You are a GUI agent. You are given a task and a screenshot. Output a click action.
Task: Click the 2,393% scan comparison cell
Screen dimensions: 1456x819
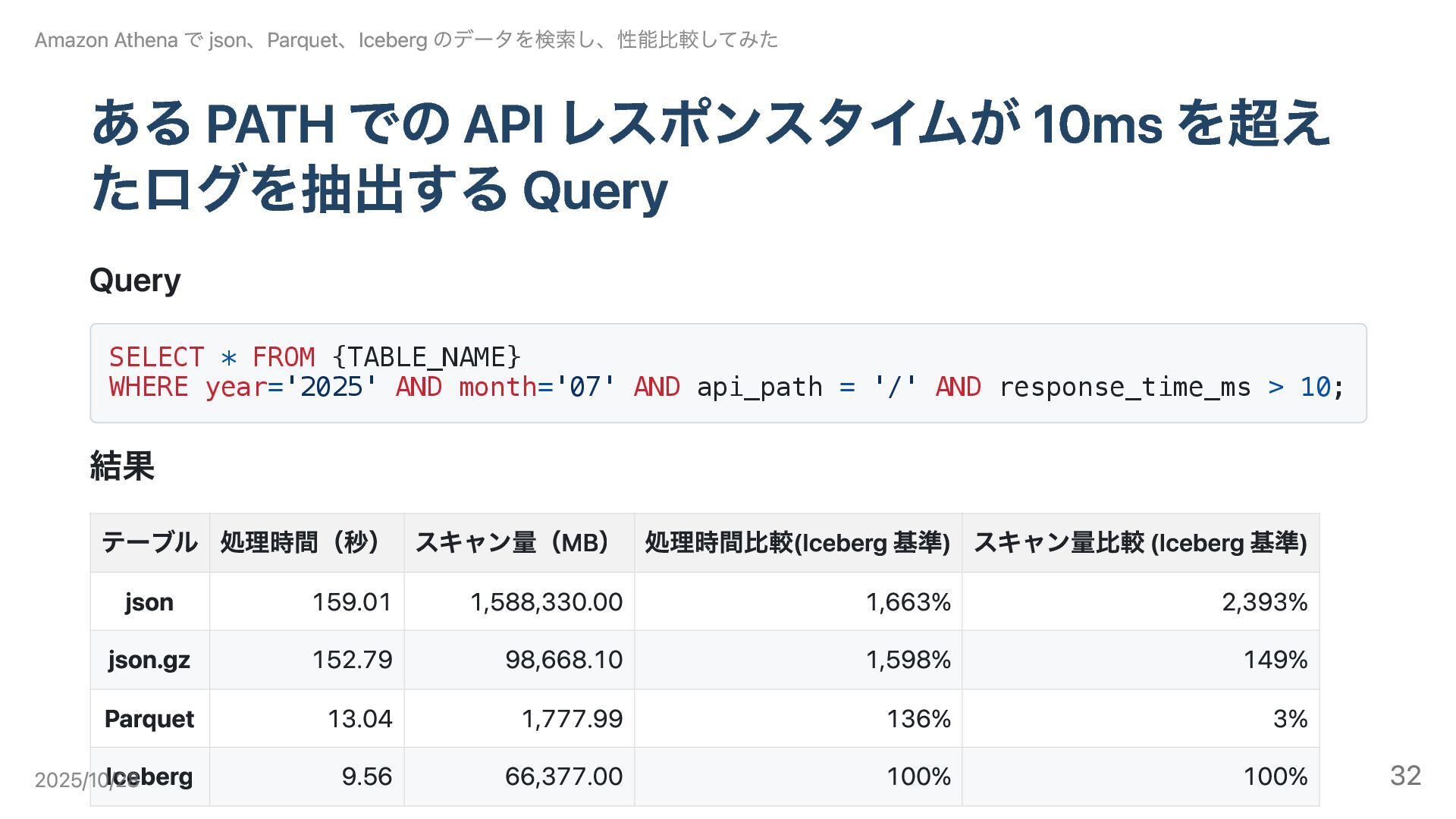tap(1264, 602)
